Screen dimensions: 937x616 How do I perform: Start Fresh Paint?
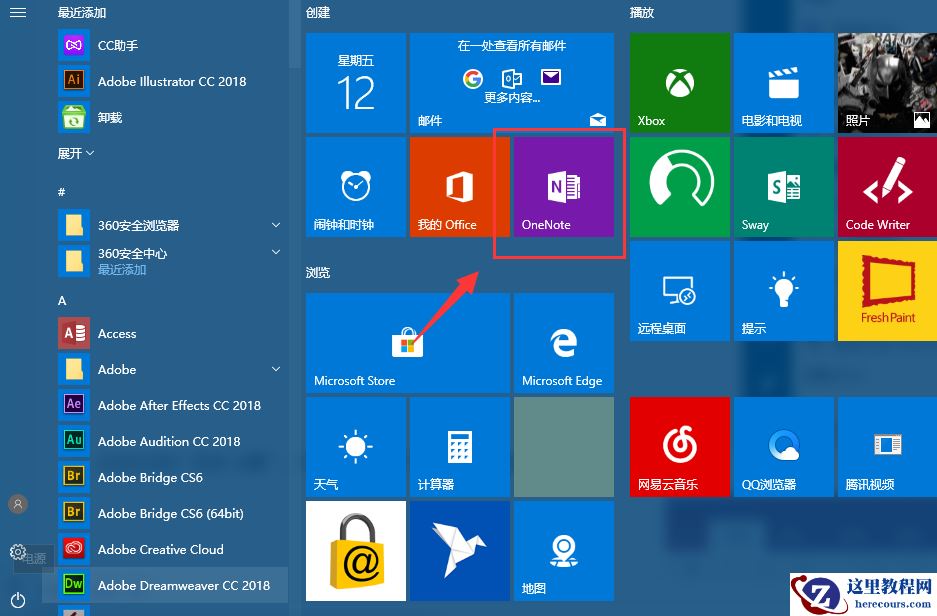(886, 291)
